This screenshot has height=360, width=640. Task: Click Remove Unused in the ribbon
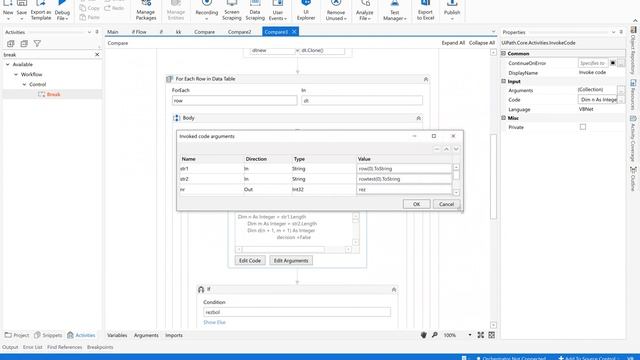(336, 11)
